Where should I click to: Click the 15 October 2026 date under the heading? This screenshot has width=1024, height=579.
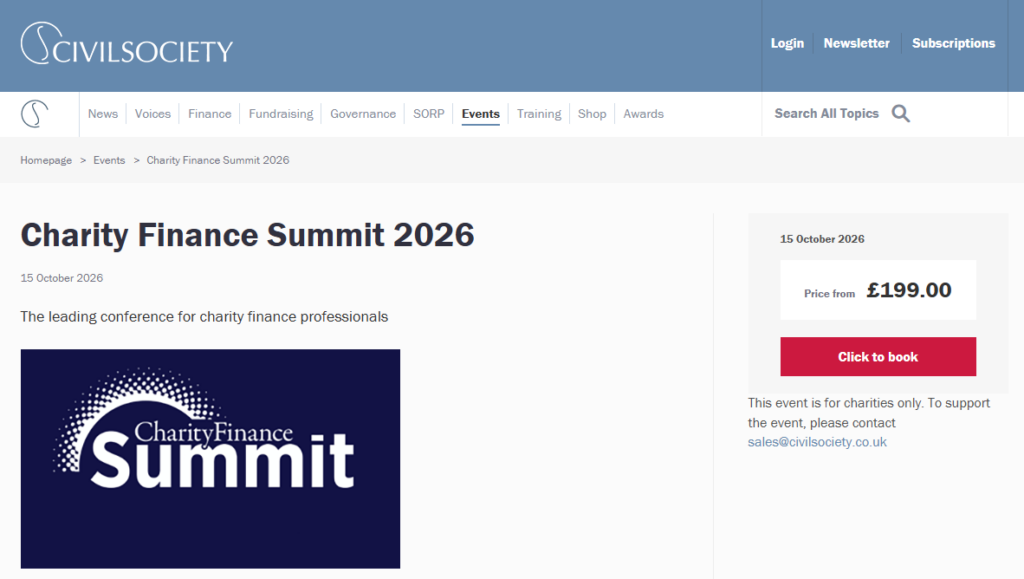click(x=61, y=278)
